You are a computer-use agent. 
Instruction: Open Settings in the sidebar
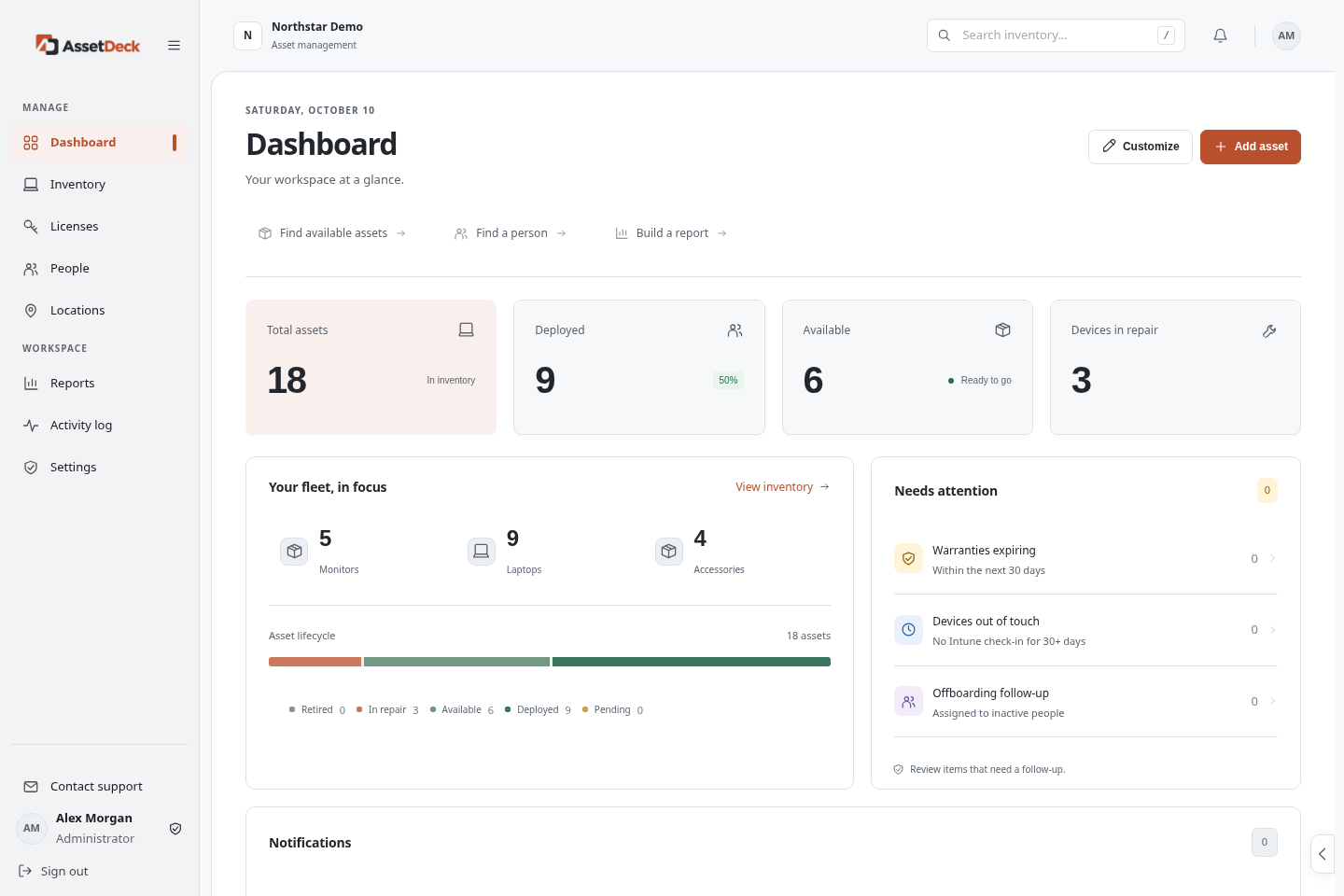click(99, 467)
